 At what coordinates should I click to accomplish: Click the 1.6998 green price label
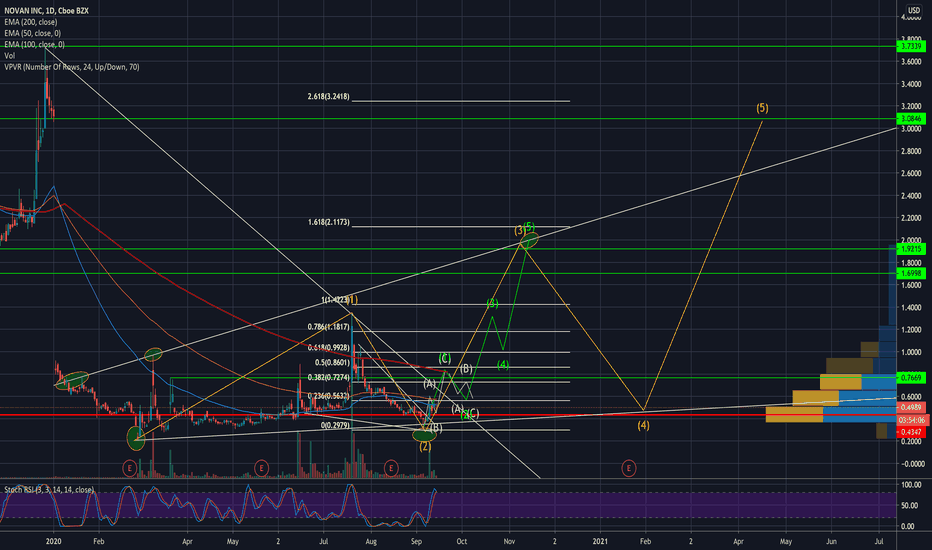(x=911, y=274)
